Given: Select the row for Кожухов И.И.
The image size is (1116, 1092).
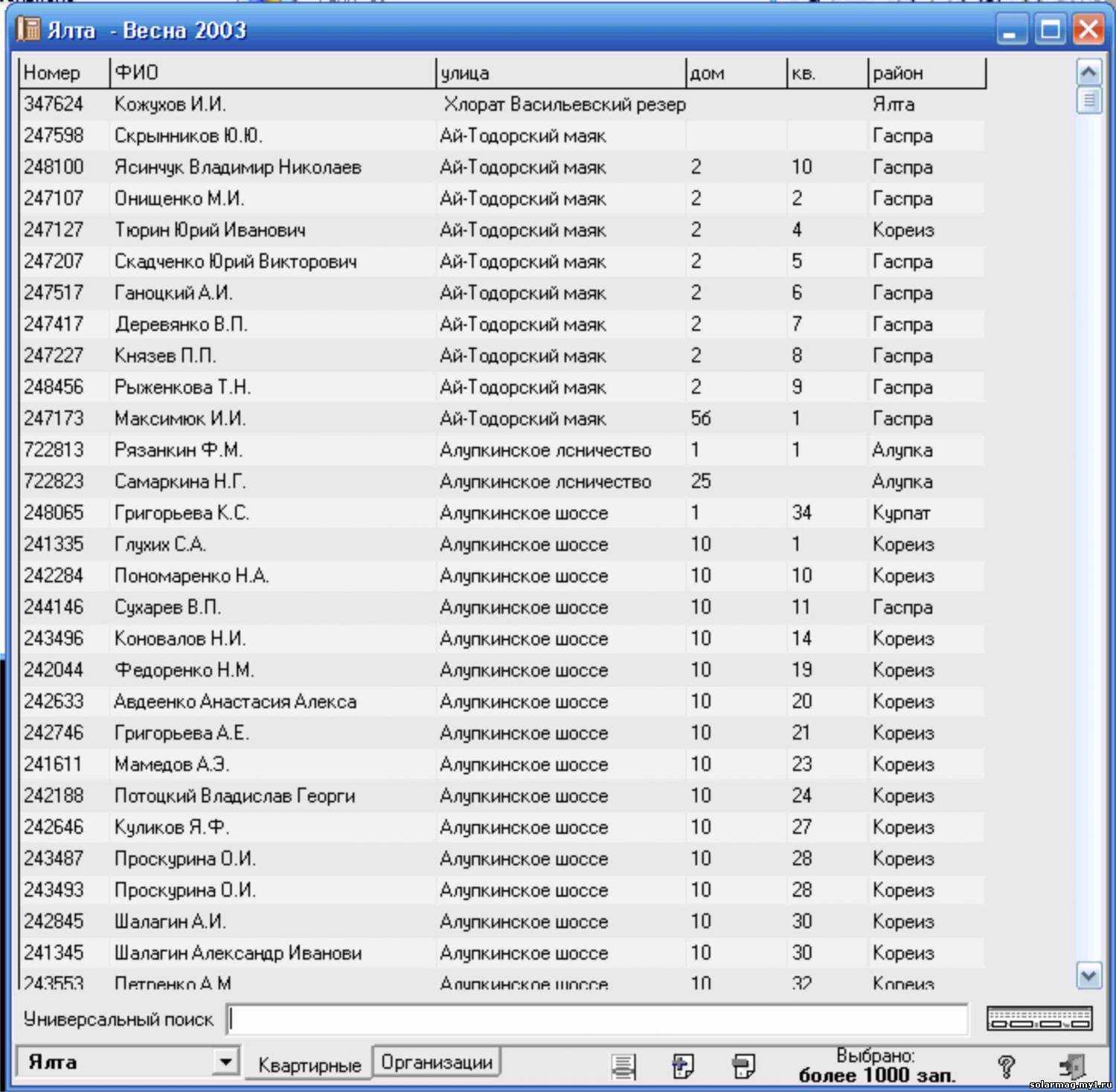Looking at the screenshot, I should pyautogui.click(x=502, y=104).
